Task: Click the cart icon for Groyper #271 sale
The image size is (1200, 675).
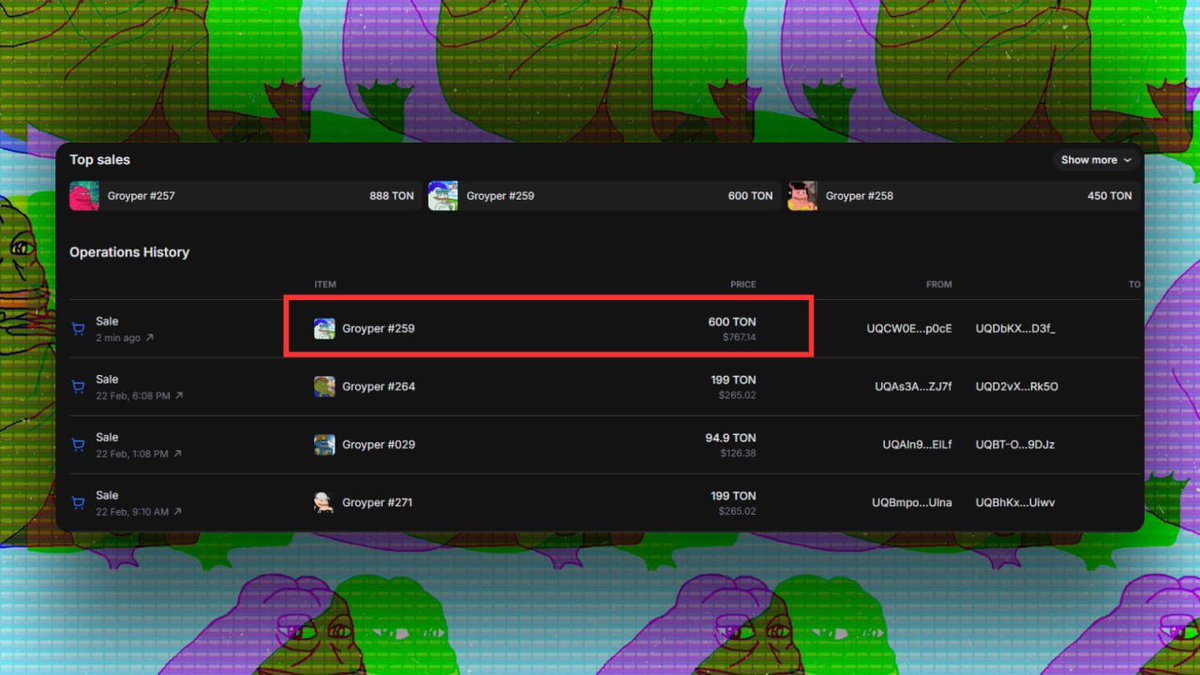Action: [78, 503]
